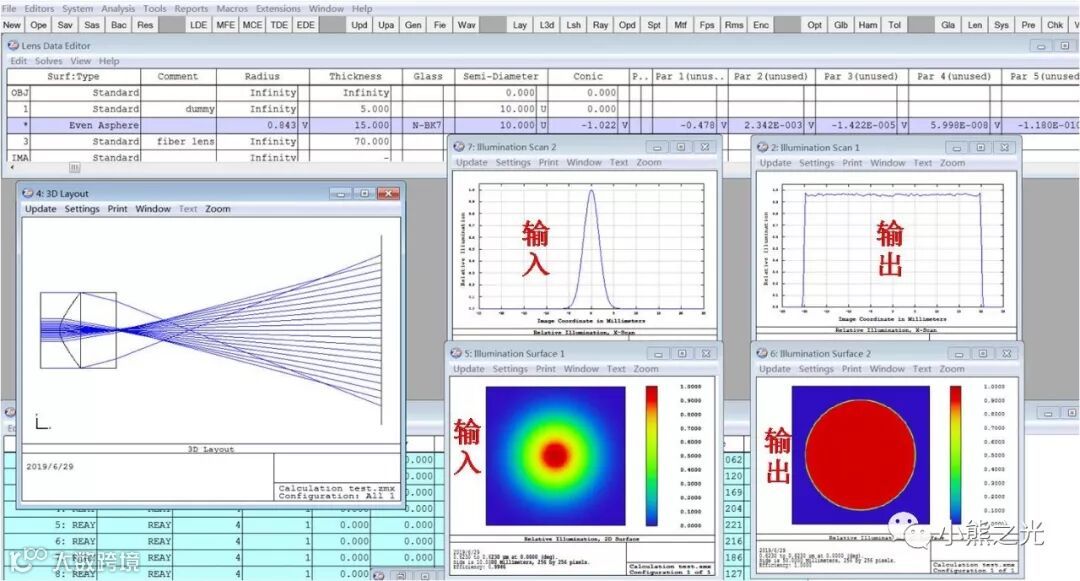The image size is (1080, 581).
Task: Open the Tools menu
Action: 155,8
